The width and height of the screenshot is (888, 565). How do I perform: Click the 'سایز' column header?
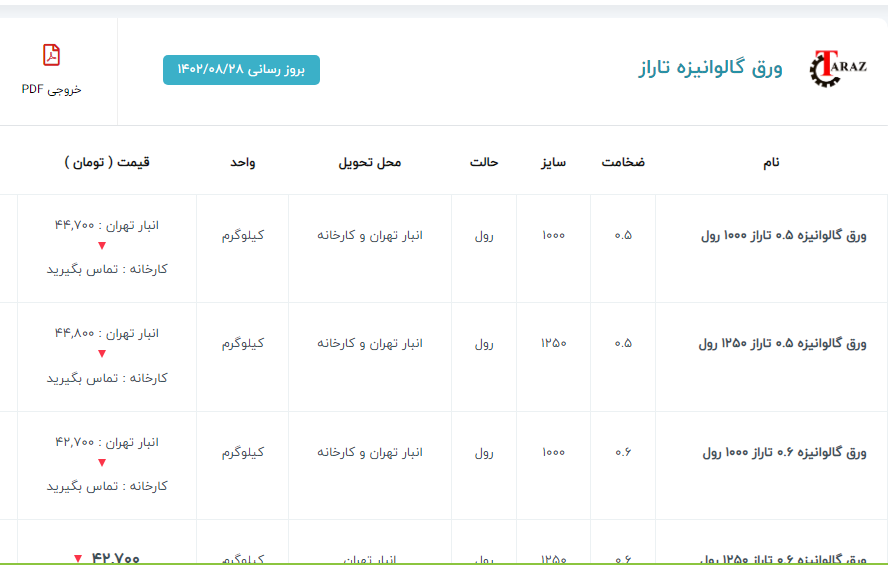point(553,162)
